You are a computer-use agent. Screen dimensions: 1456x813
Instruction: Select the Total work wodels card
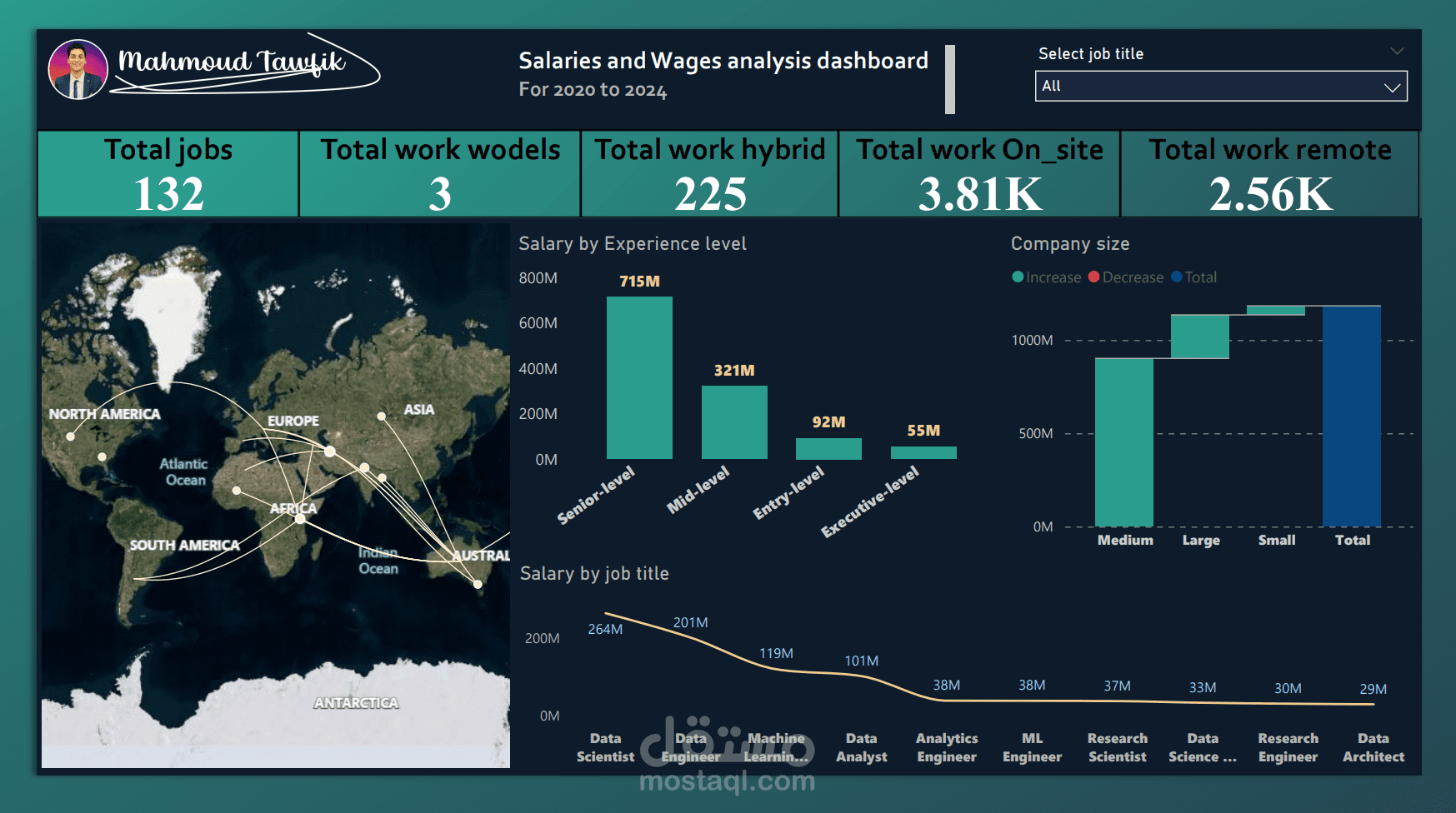(440, 174)
